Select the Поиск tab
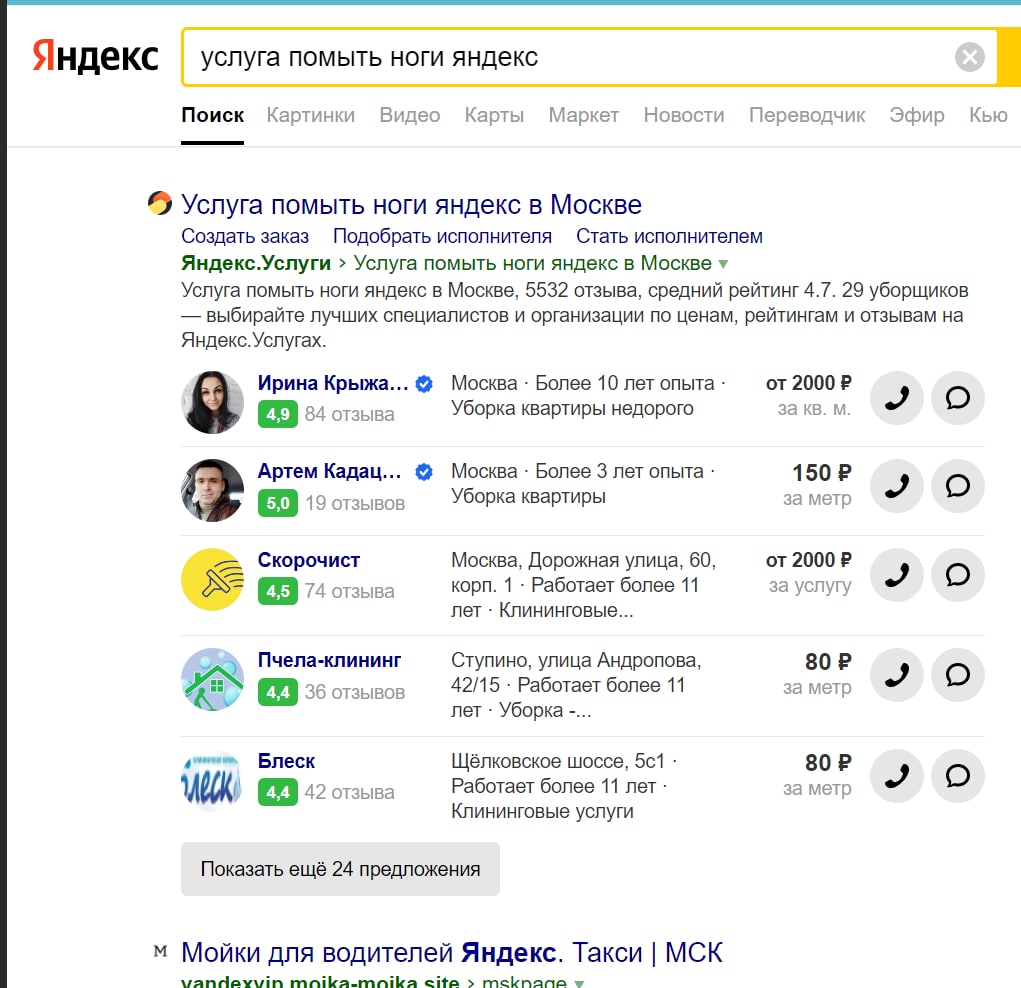 (x=212, y=115)
